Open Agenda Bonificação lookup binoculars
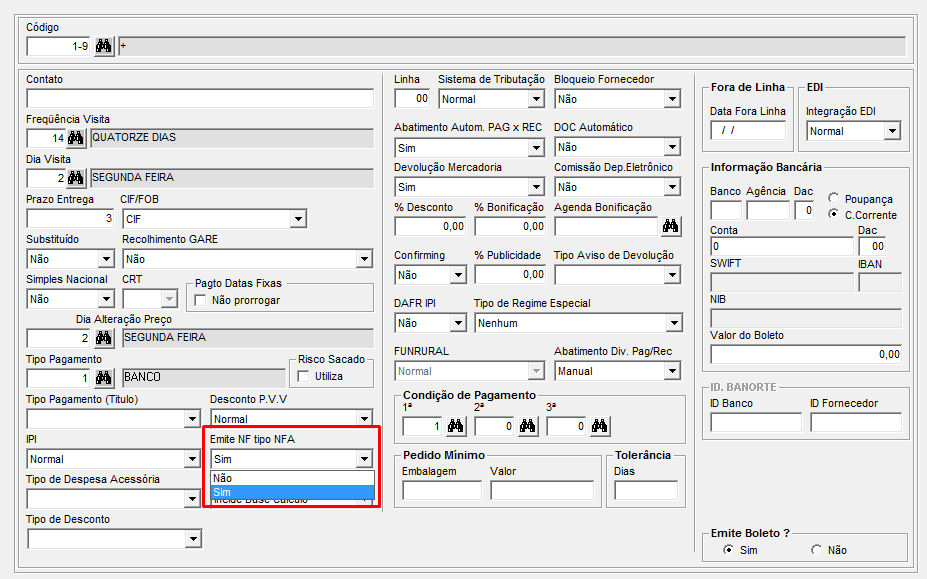The image size is (927, 579). 670,226
